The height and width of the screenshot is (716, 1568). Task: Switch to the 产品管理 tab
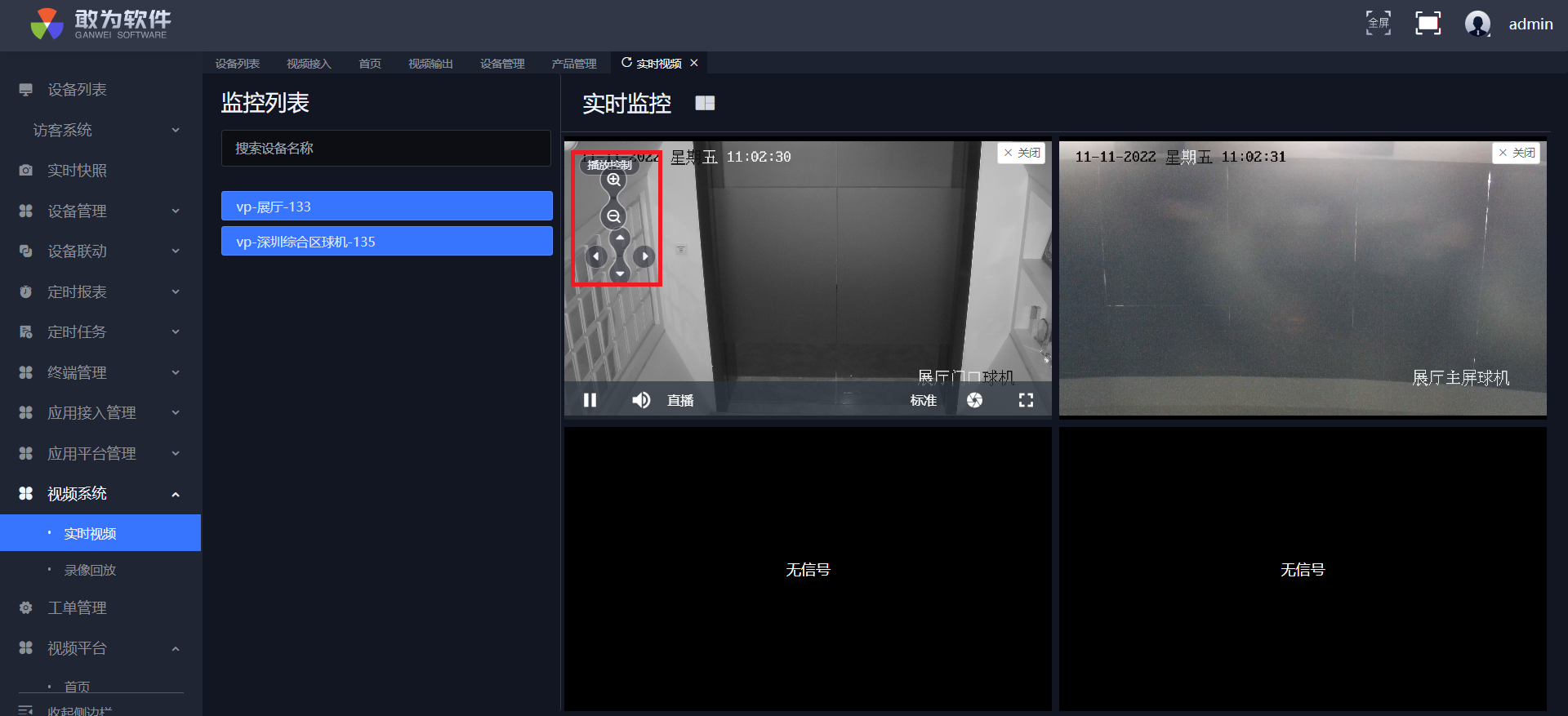(x=574, y=64)
